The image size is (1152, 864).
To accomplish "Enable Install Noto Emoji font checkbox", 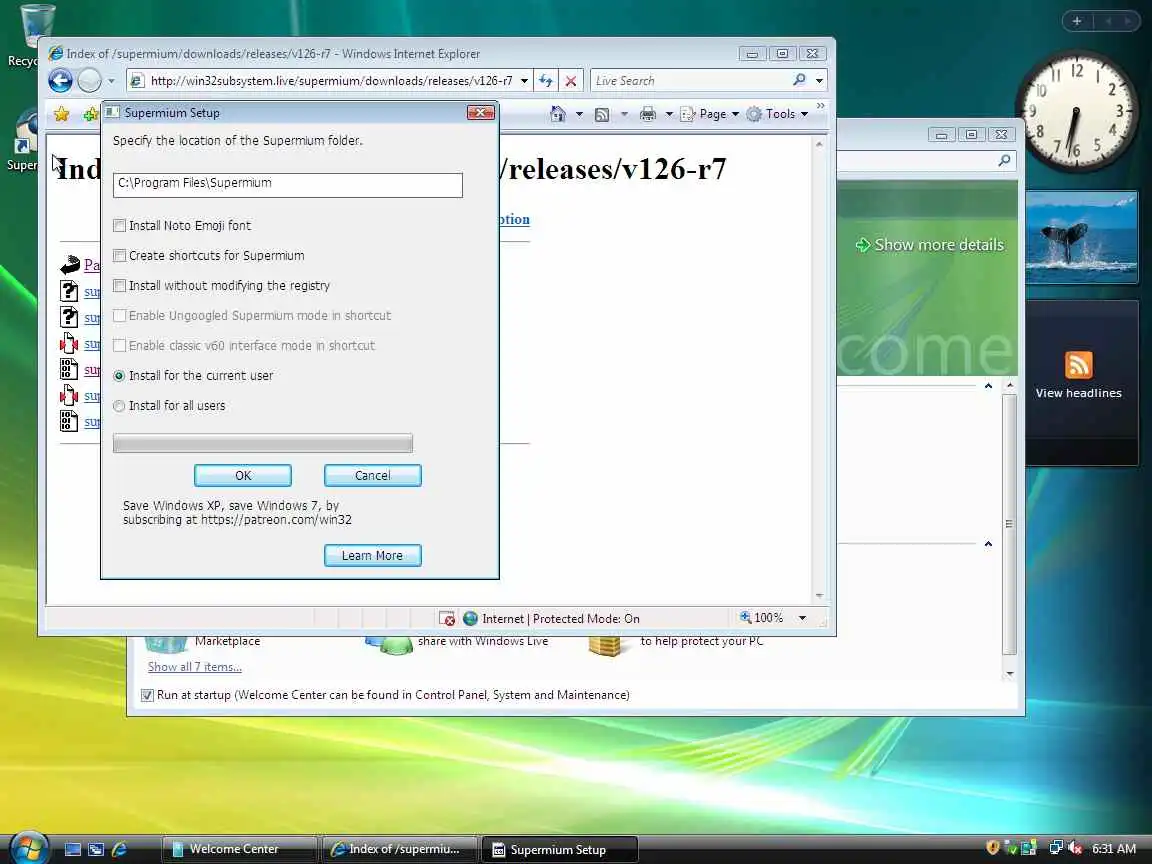I will click(x=119, y=226).
